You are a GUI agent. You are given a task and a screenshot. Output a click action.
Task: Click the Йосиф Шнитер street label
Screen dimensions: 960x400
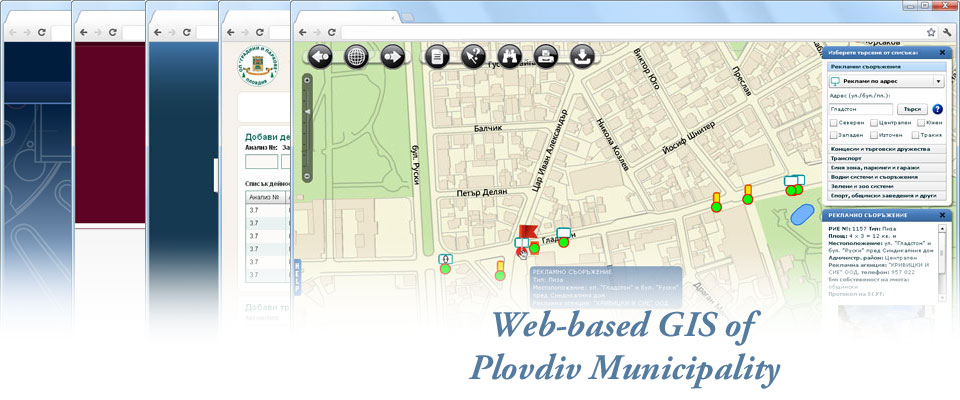tap(688, 138)
